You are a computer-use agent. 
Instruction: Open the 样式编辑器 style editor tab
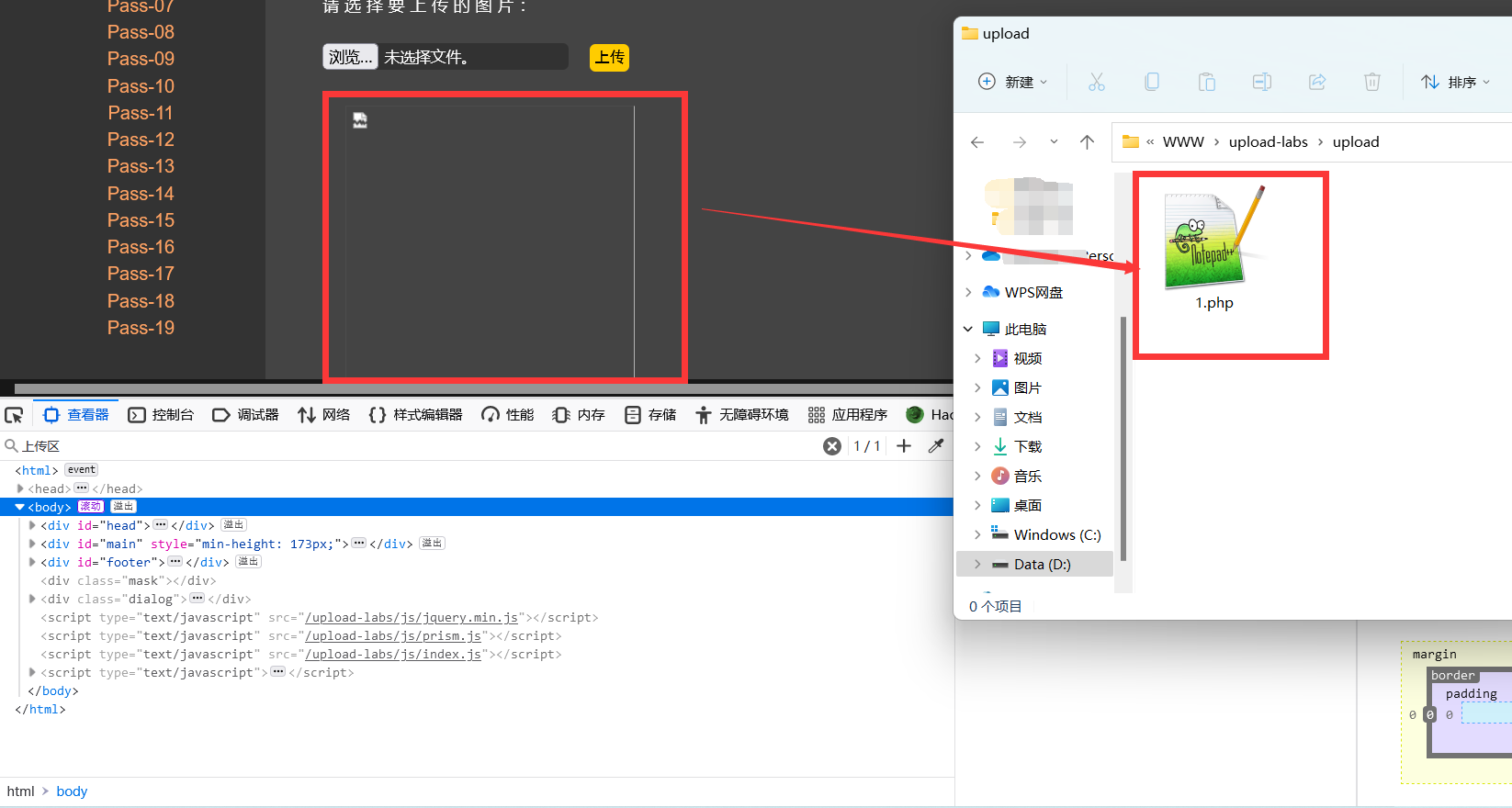415,415
